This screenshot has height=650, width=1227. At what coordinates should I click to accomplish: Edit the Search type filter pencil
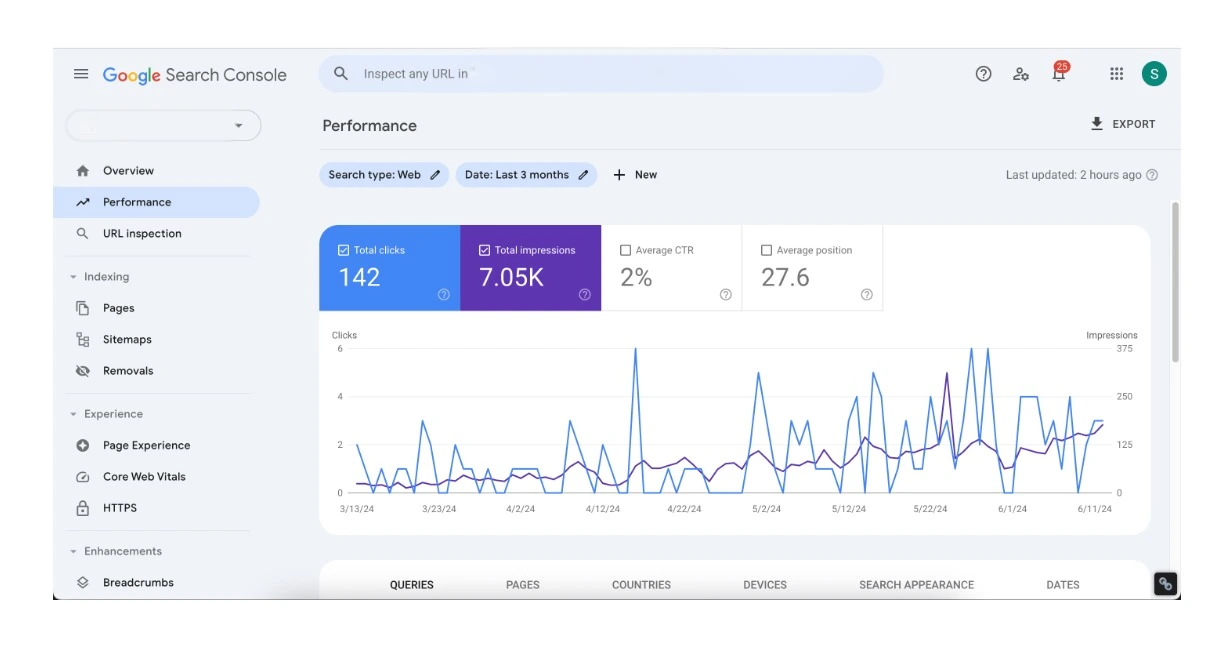(435, 175)
